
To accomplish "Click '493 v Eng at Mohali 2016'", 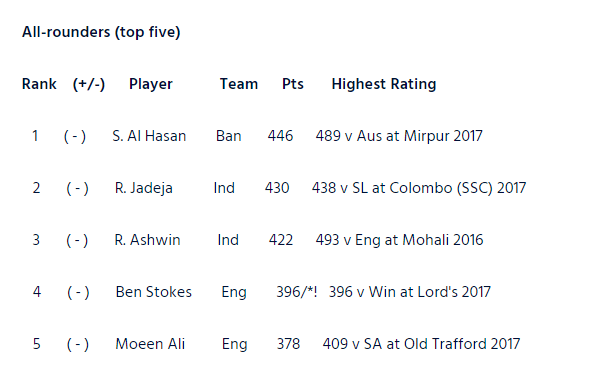I will (399, 240).
